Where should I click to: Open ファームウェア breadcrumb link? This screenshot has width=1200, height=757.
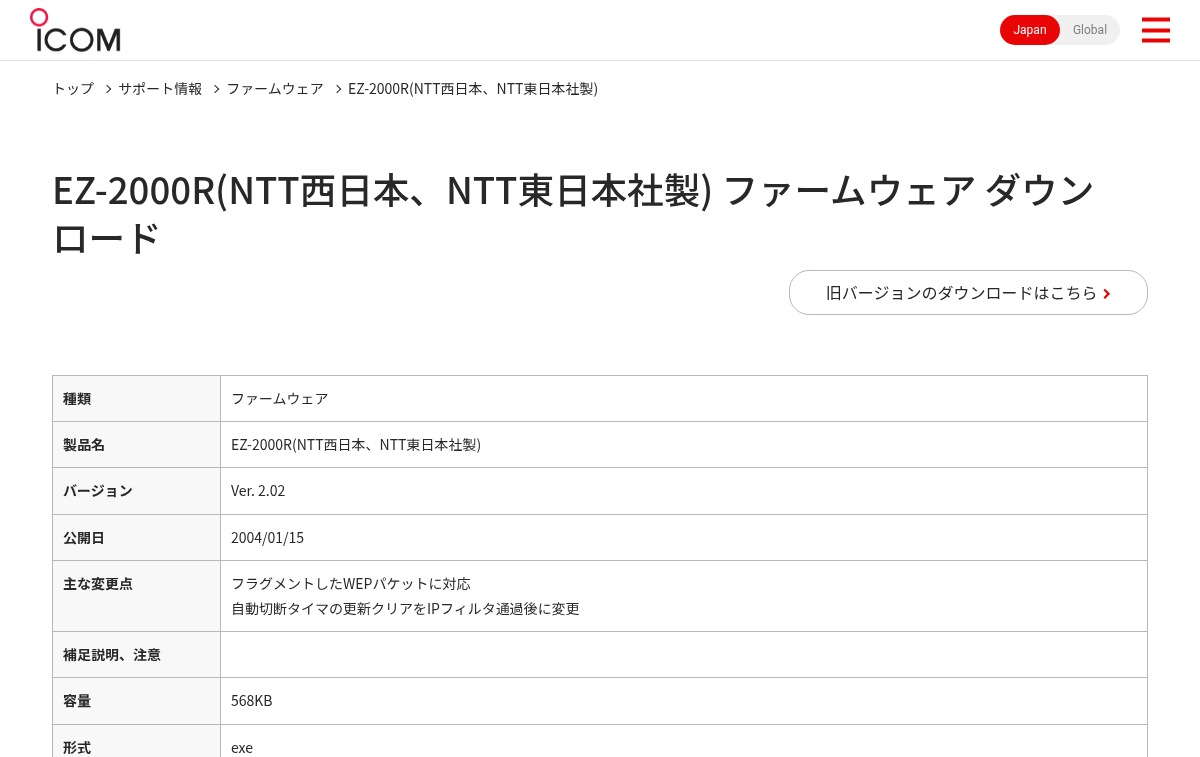pos(275,89)
